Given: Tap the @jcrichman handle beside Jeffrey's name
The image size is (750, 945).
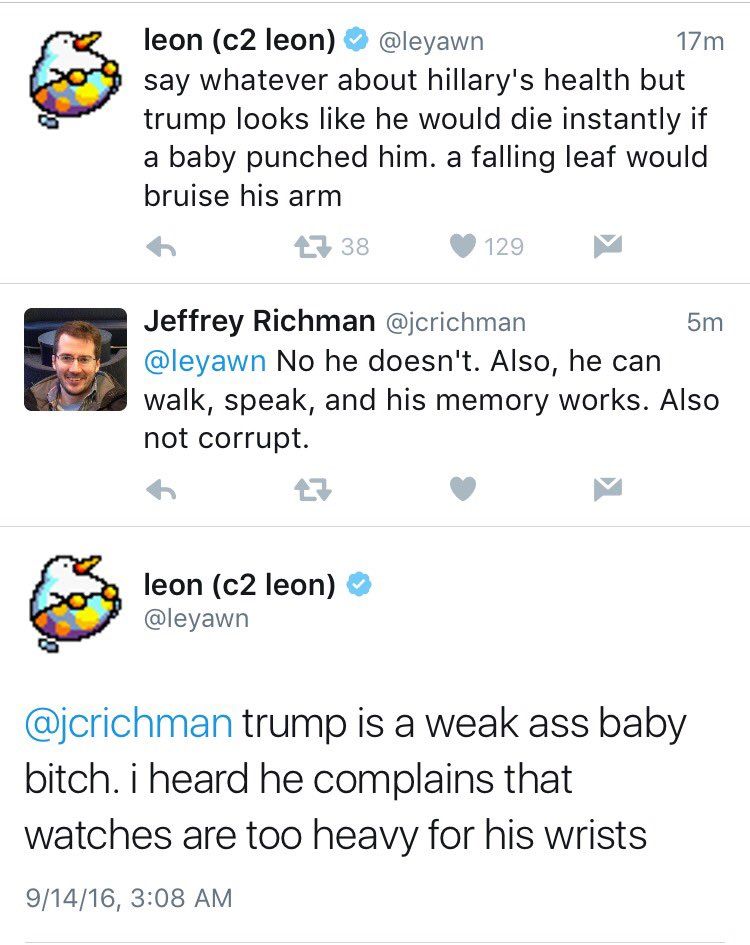Looking at the screenshot, I should (455, 322).
